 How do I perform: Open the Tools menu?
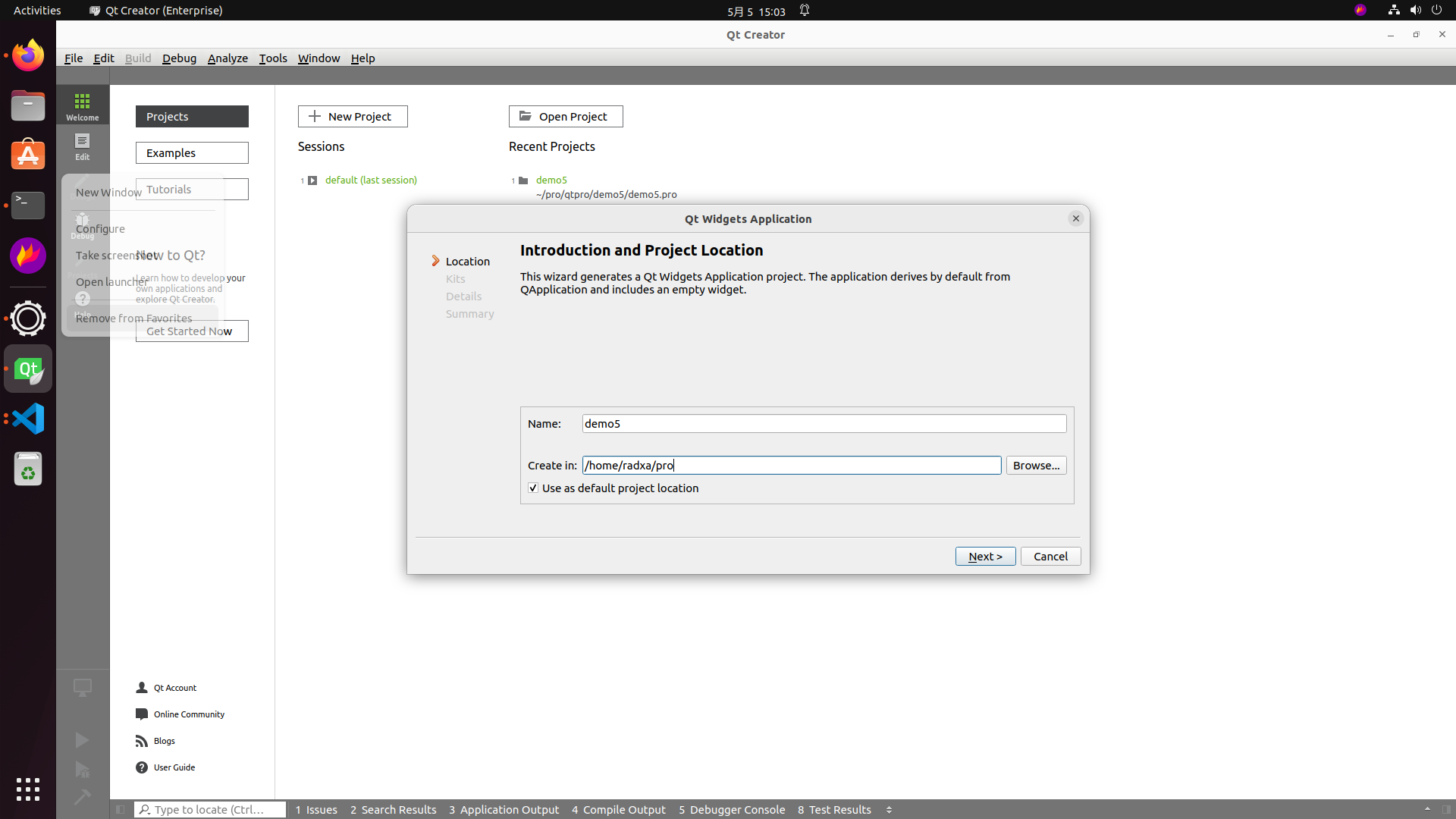(x=272, y=58)
